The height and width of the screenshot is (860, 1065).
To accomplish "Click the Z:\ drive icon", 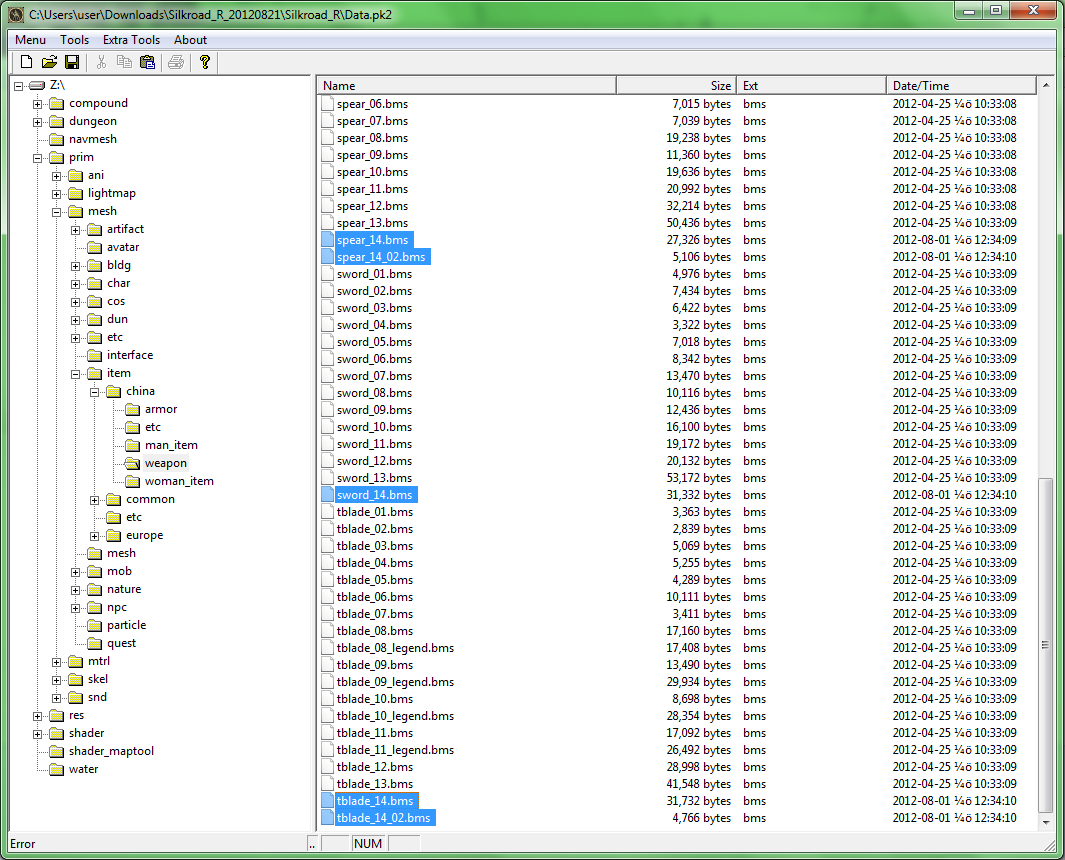I will click(x=37, y=86).
